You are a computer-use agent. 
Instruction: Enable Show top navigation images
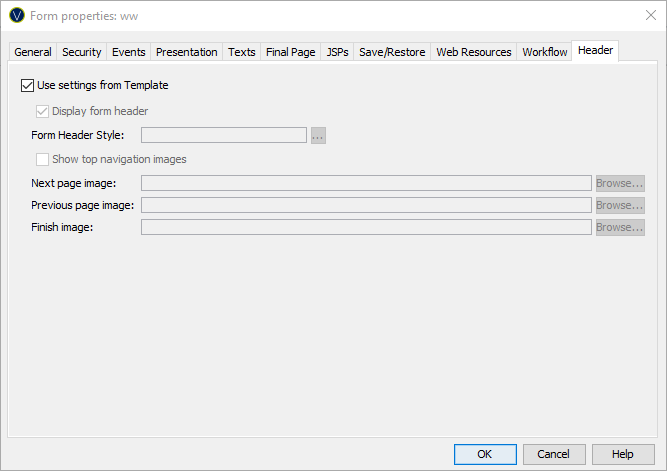point(43,160)
